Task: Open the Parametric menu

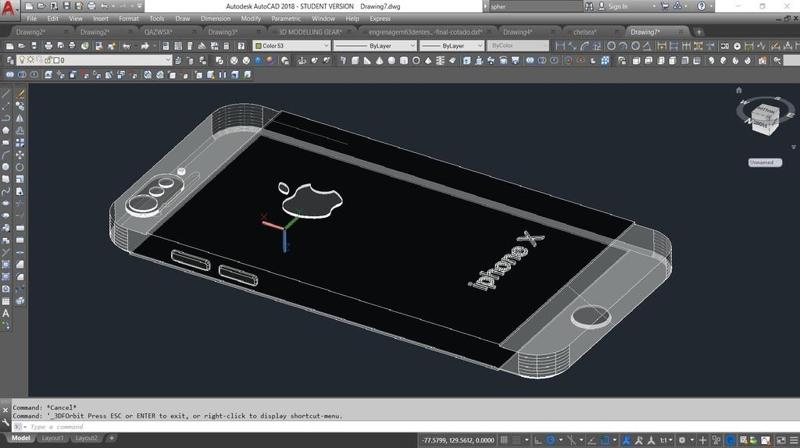Action: pyautogui.click(x=286, y=19)
